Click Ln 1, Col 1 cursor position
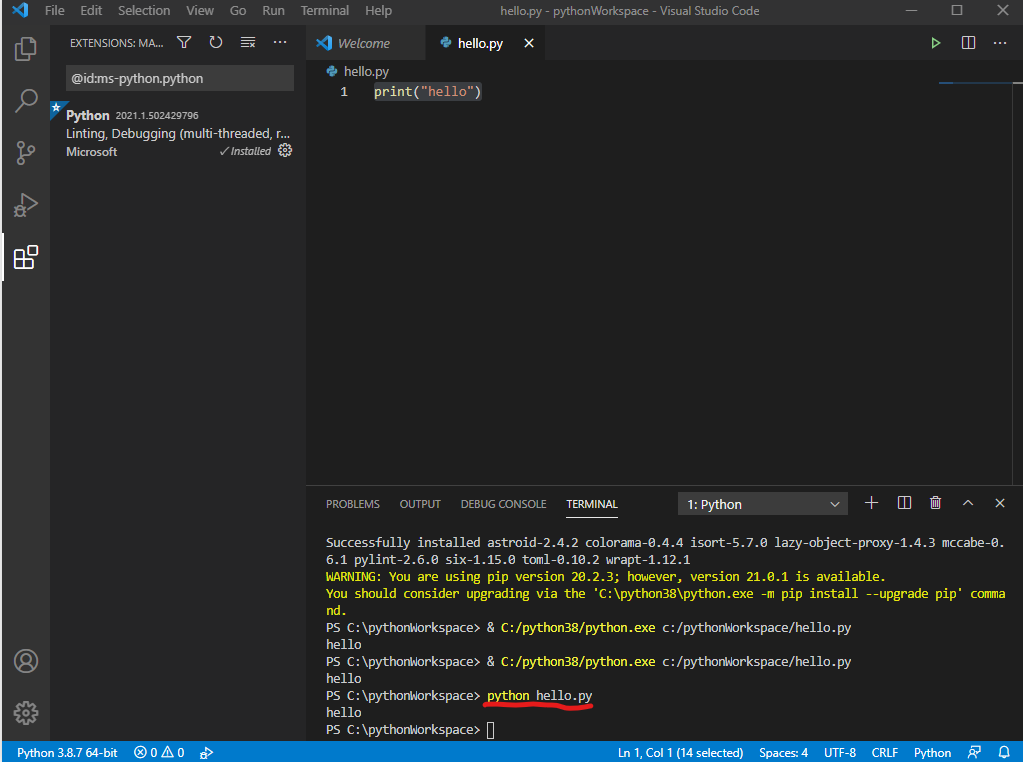1023x762 pixels. (x=680, y=752)
